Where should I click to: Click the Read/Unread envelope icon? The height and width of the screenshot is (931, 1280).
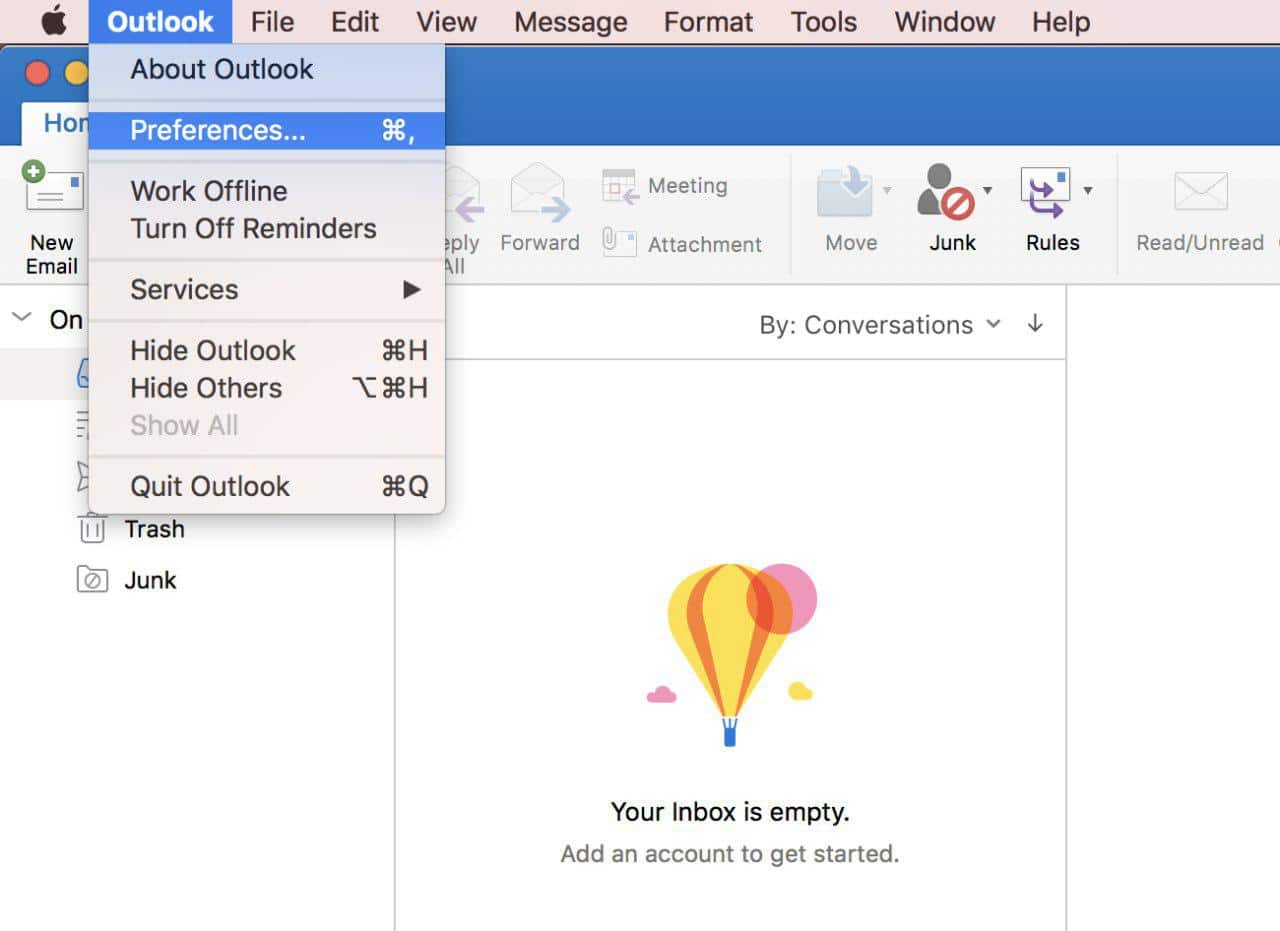[1200, 192]
